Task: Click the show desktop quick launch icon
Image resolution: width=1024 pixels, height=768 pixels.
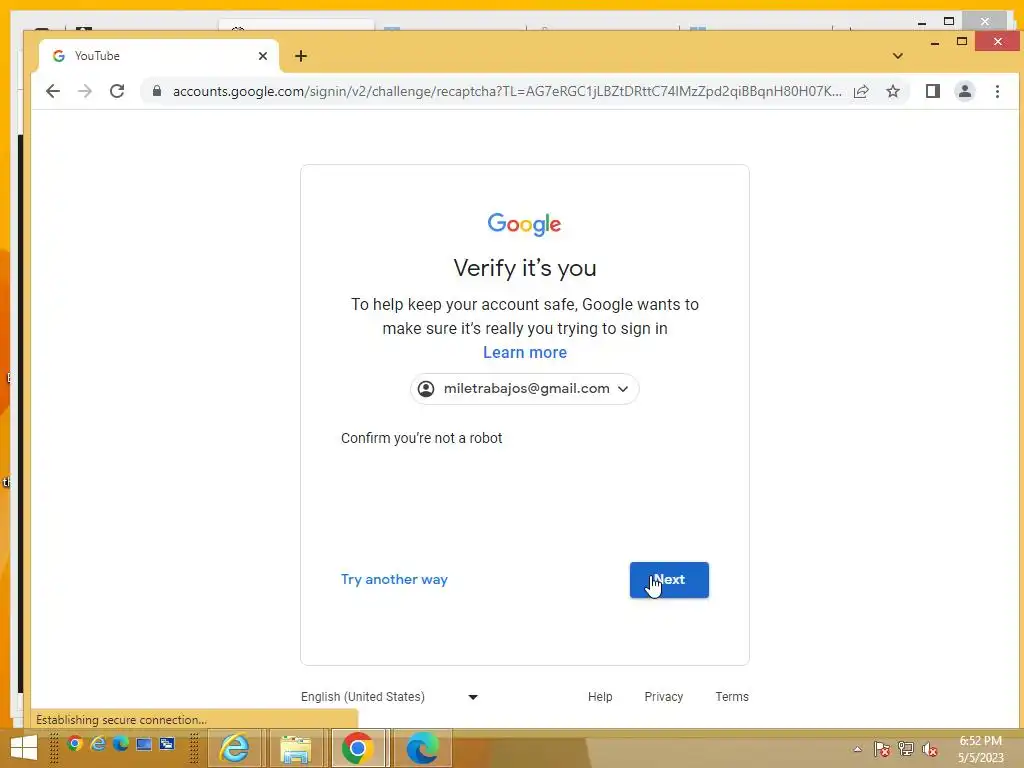Action: point(144,744)
